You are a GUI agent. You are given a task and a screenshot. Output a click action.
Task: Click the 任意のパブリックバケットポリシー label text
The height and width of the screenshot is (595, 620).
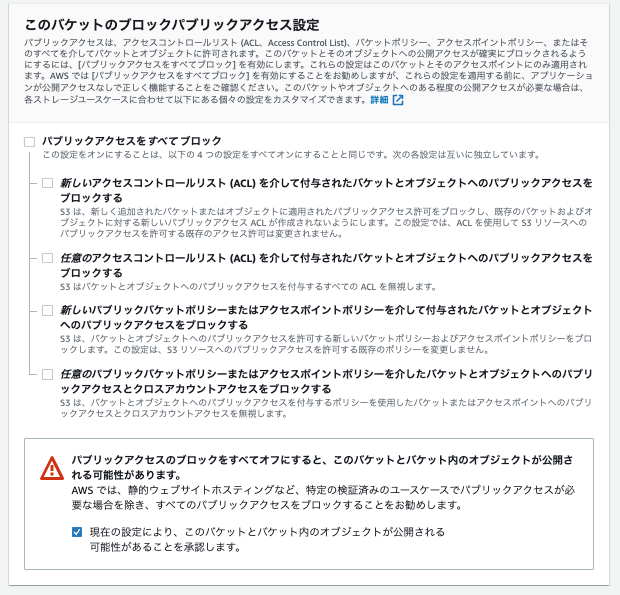[x=326, y=381]
